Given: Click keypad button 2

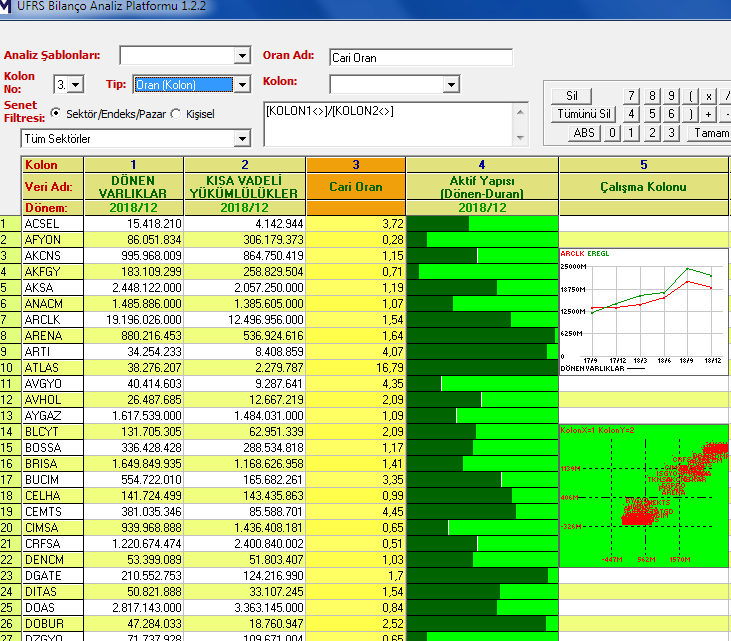Looking at the screenshot, I should 652,133.
